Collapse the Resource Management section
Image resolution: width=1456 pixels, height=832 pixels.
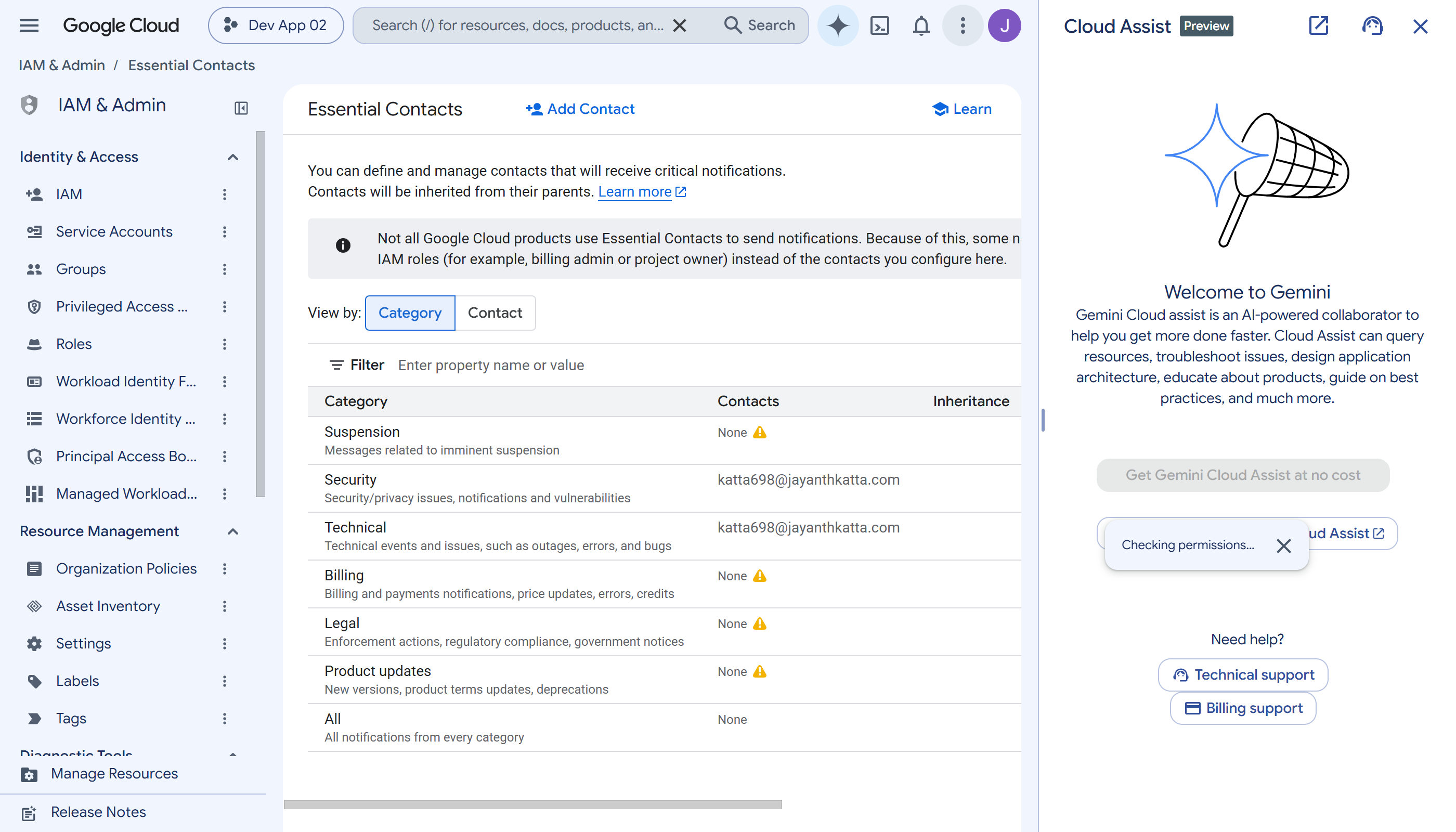pyautogui.click(x=232, y=531)
